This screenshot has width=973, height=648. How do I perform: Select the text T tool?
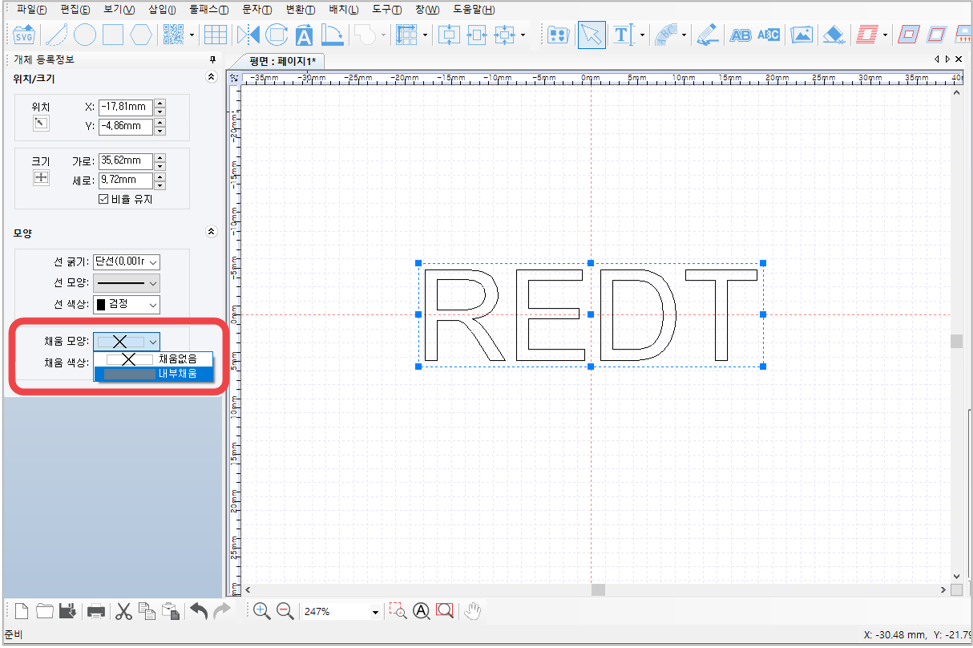pos(623,35)
